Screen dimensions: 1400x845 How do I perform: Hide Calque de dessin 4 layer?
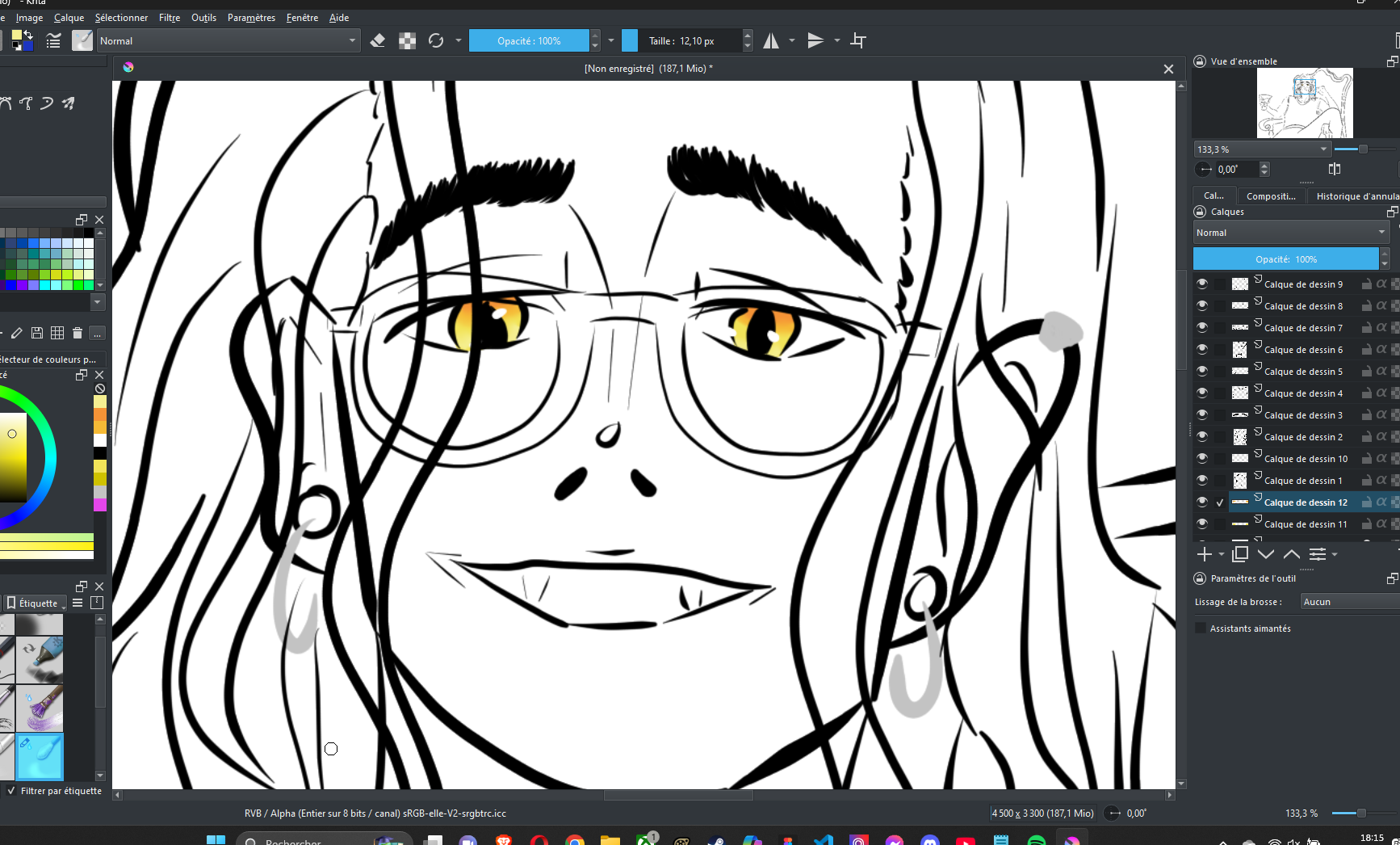[x=1202, y=393]
